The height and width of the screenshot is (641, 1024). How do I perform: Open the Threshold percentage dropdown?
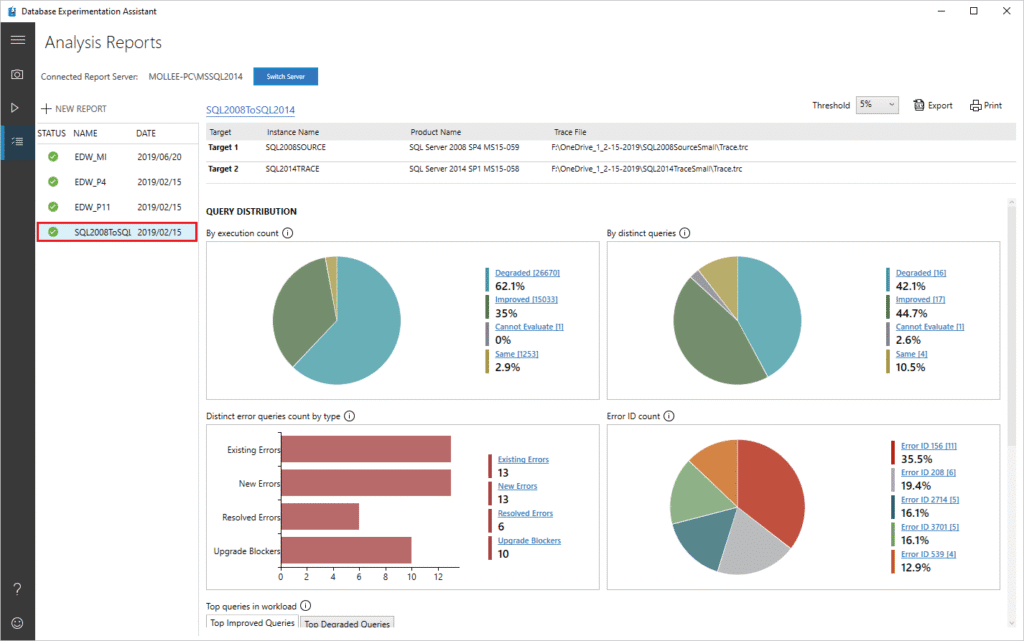[x=877, y=104]
